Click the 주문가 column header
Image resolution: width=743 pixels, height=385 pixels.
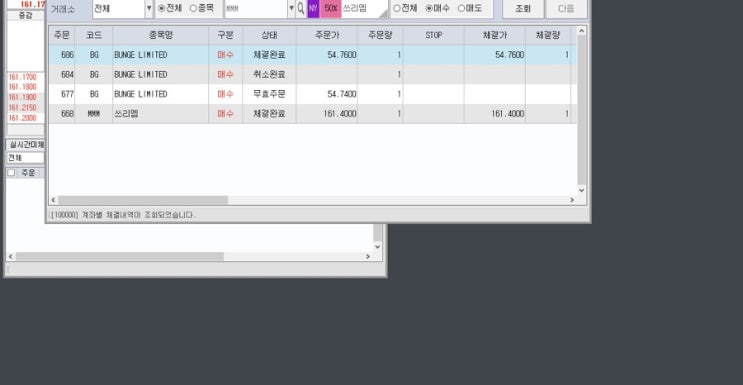(x=327, y=35)
